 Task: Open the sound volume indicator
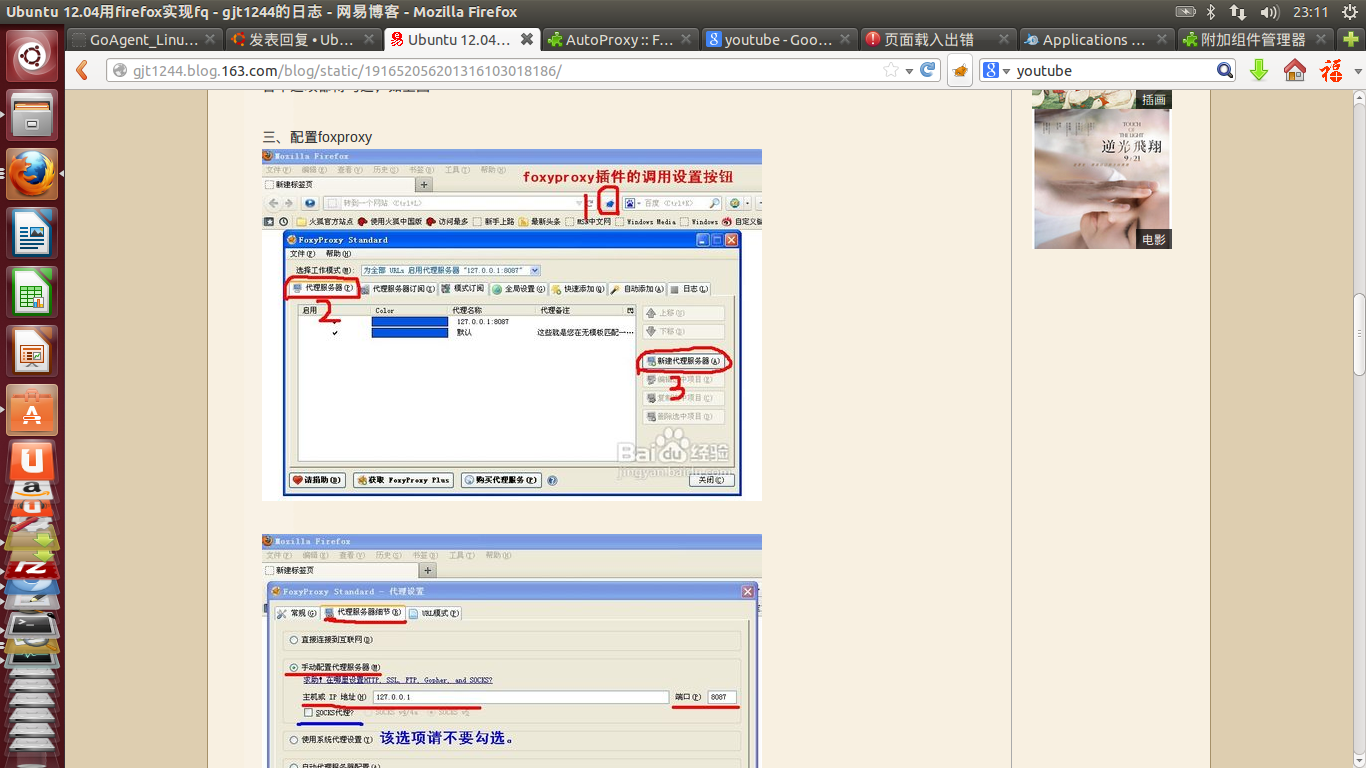click(1269, 12)
